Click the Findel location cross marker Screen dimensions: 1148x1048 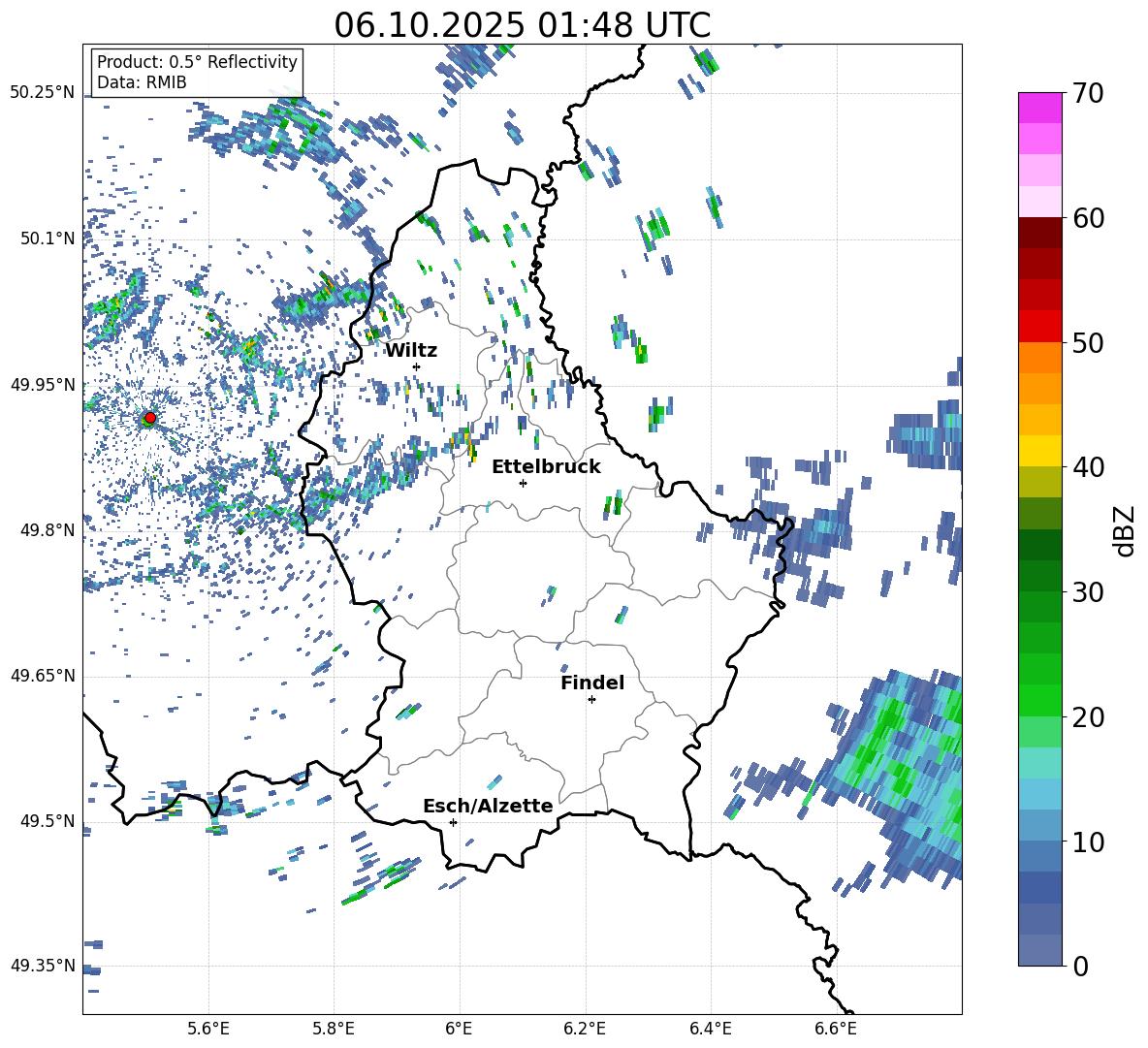[591, 700]
